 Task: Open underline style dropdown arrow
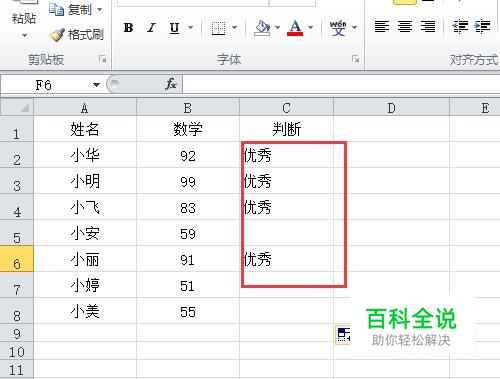(x=191, y=28)
